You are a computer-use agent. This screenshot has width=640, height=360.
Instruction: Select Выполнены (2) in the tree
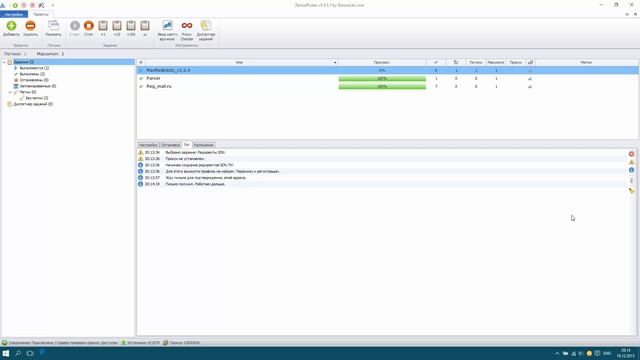click(x=32, y=74)
